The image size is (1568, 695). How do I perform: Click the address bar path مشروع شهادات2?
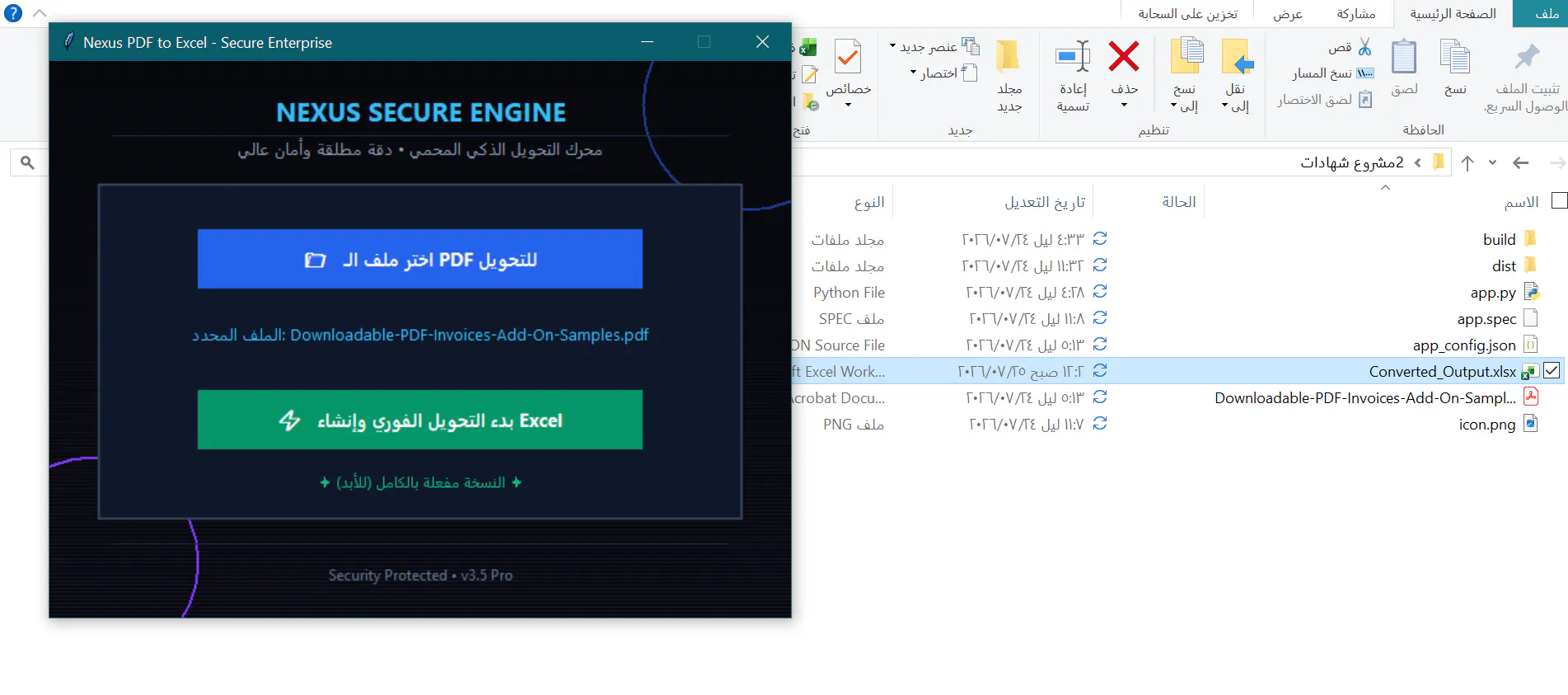coord(1351,162)
